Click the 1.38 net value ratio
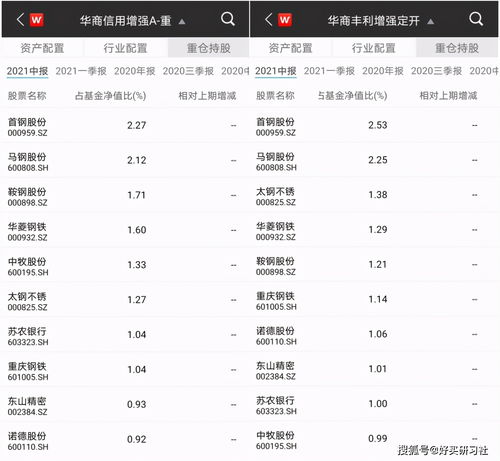 [378, 195]
